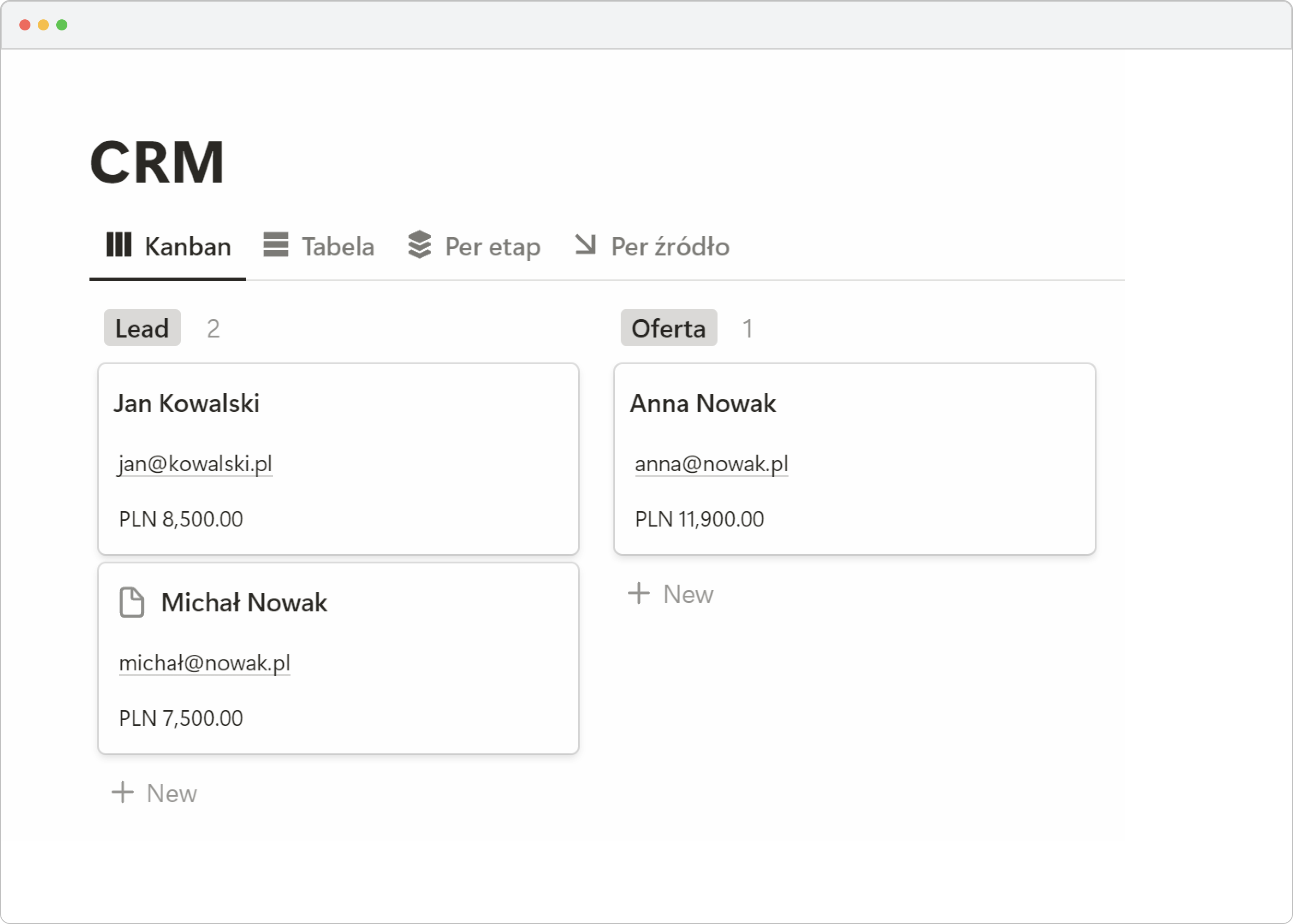The height and width of the screenshot is (924, 1293).
Task: Click the CRM page title
Action: click(158, 163)
